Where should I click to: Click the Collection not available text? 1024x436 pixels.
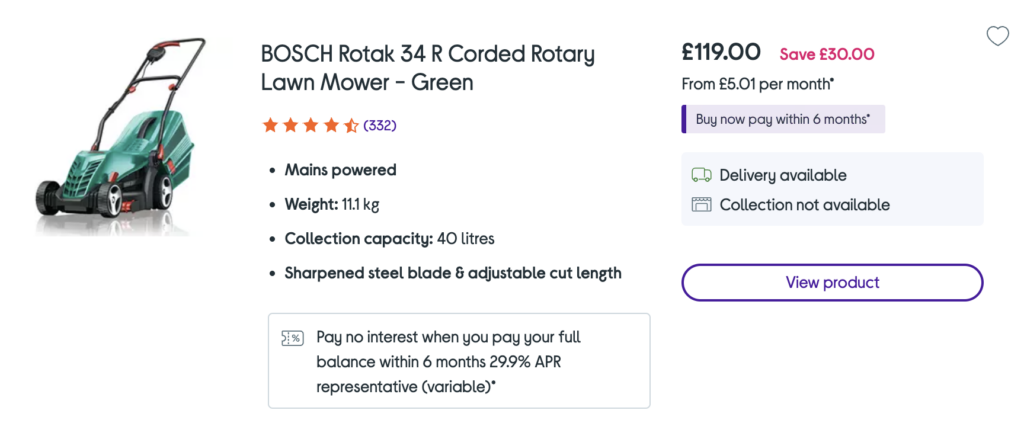click(x=804, y=205)
